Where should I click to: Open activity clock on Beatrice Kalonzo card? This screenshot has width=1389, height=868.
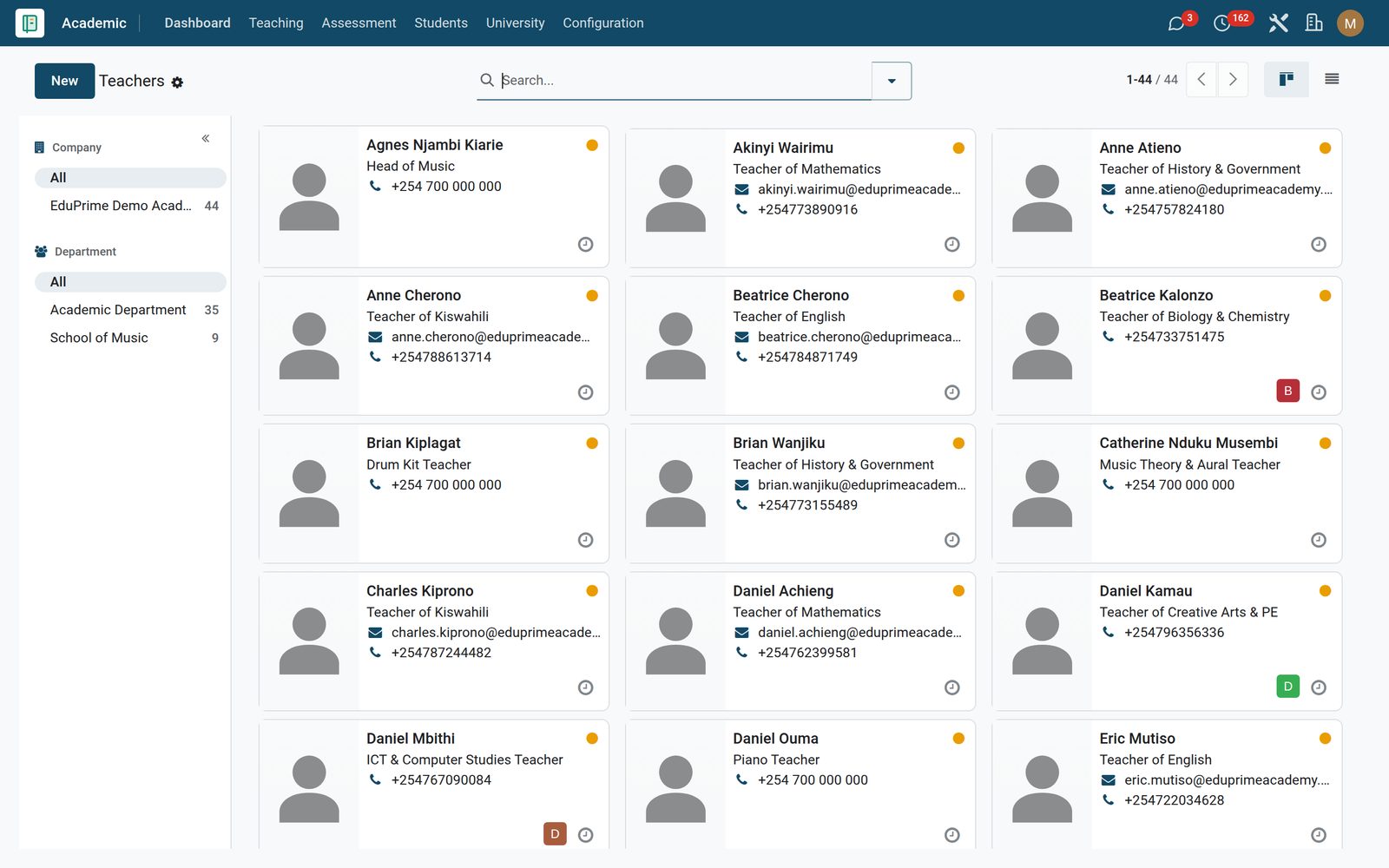pyautogui.click(x=1319, y=392)
